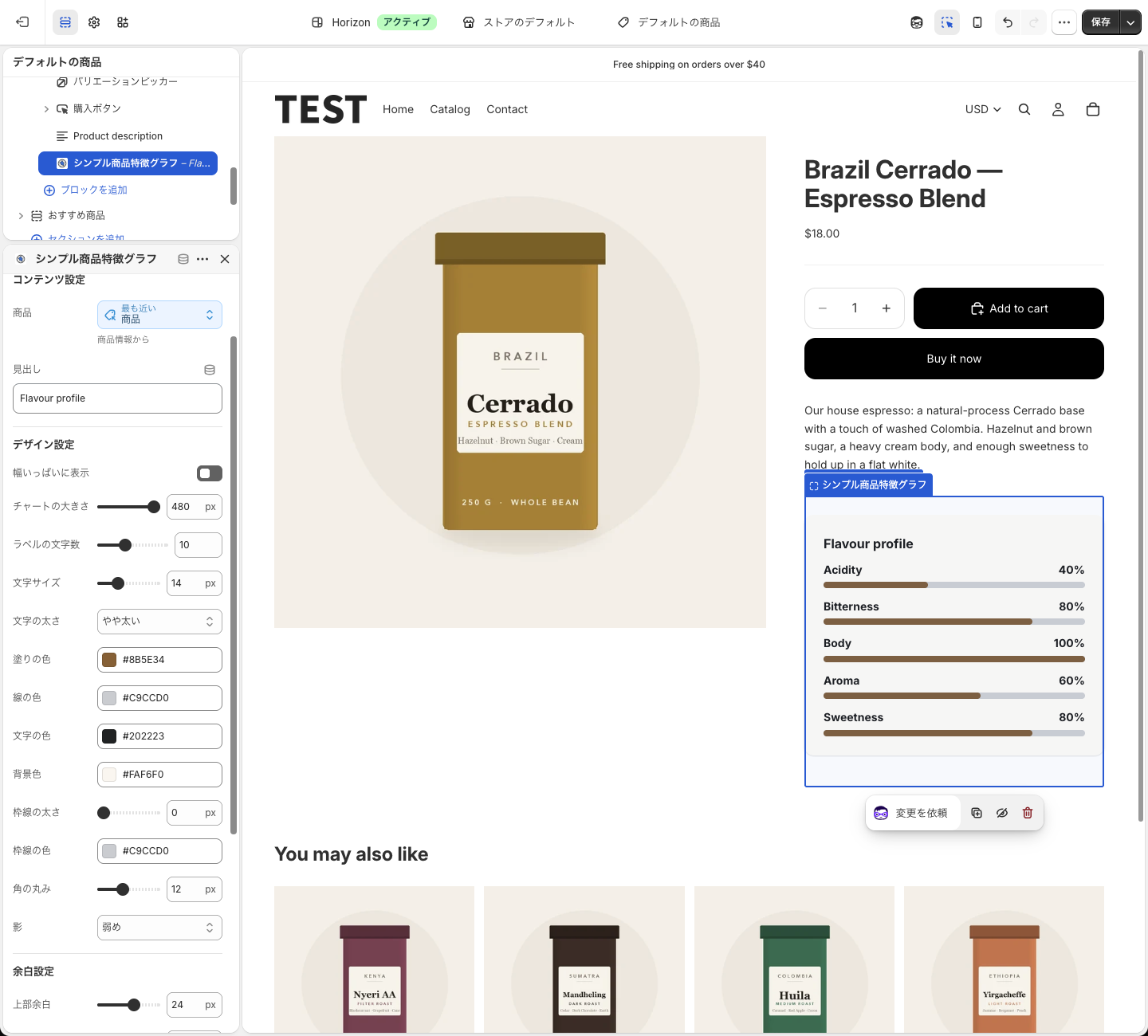Open the Contact menu link
The width and height of the screenshot is (1148, 1036).
[507, 109]
